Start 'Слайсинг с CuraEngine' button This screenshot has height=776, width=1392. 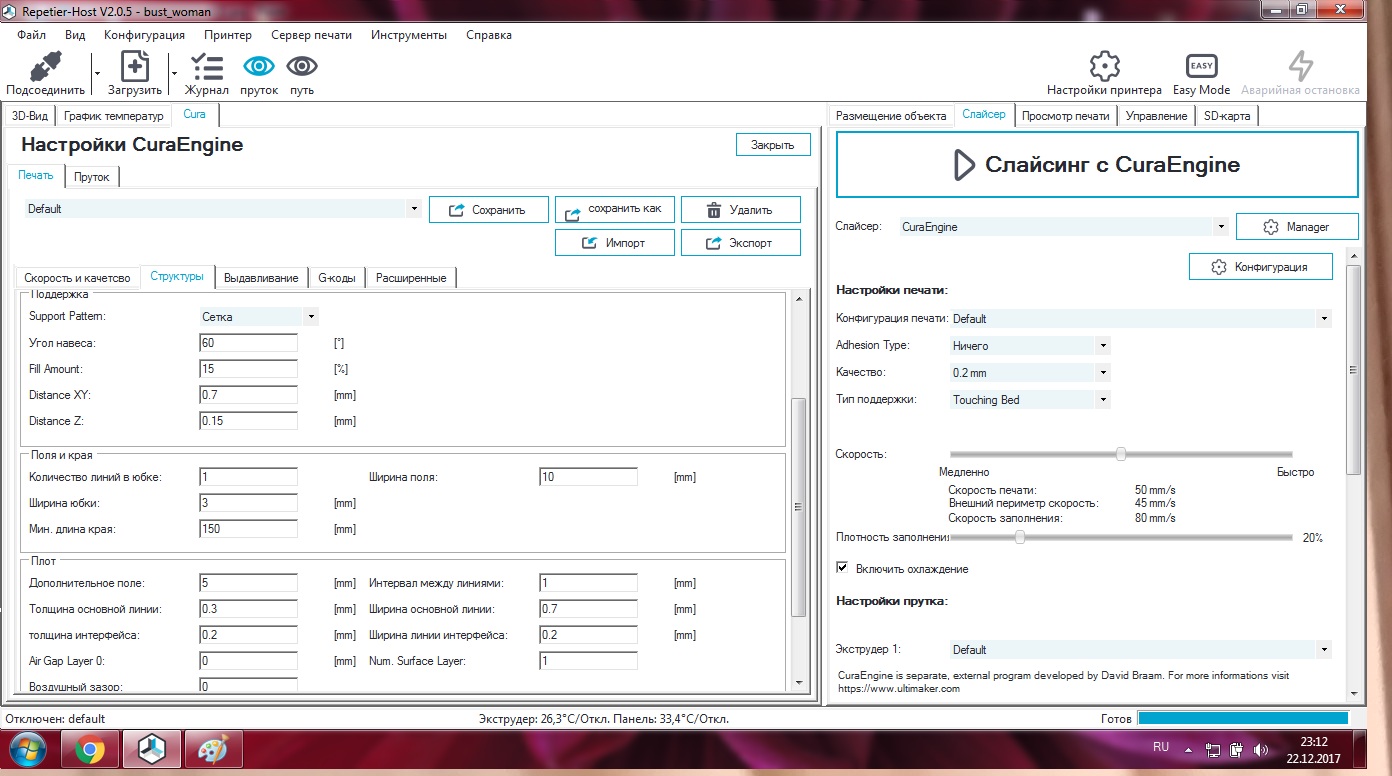pyautogui.click(x=1097, y=165)
